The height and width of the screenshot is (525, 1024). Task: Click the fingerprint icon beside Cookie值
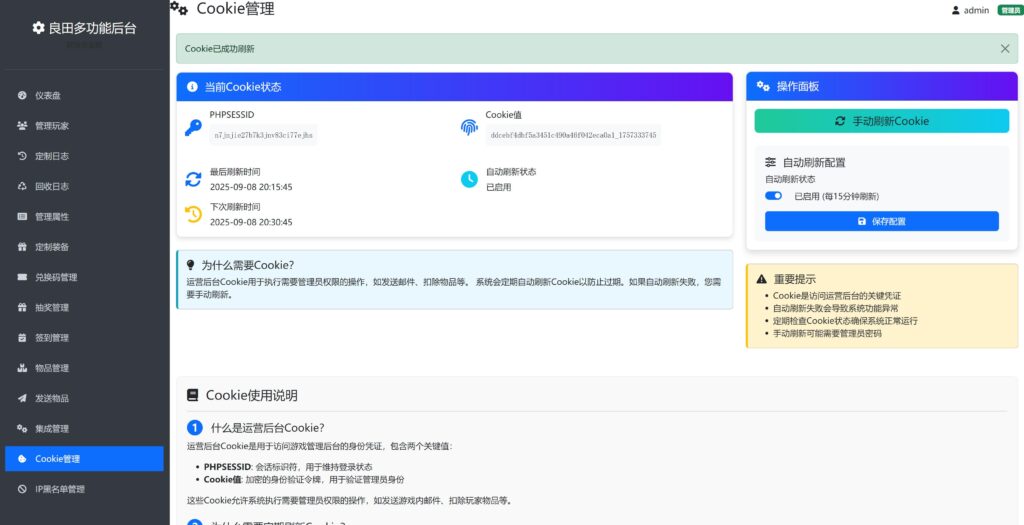point(469,128)
